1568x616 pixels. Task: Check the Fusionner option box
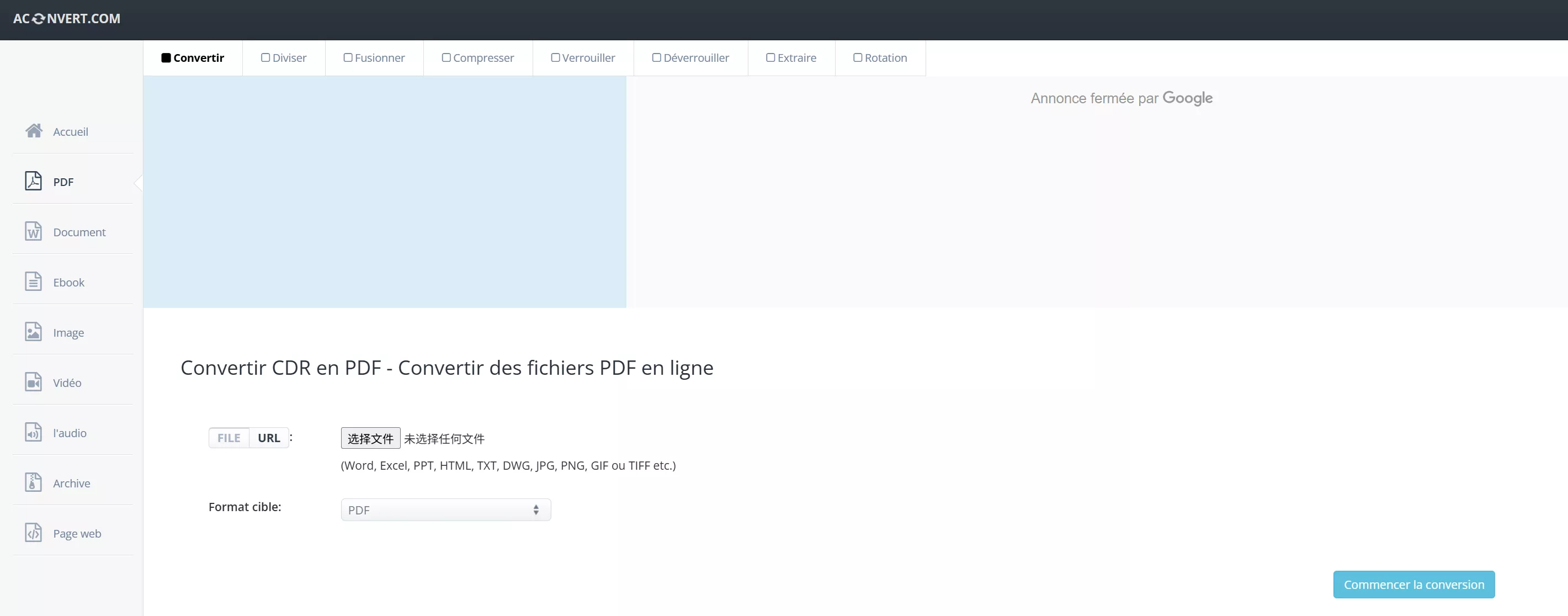[348, 58]
